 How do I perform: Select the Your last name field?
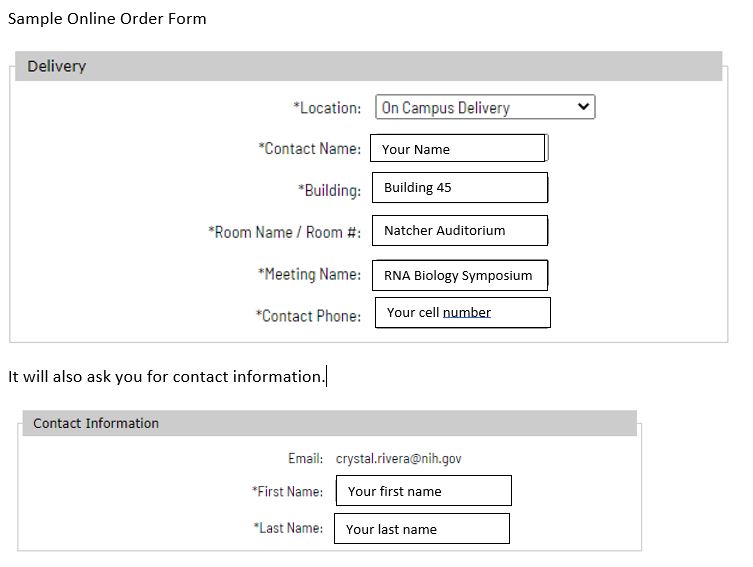tap(421, 529)
